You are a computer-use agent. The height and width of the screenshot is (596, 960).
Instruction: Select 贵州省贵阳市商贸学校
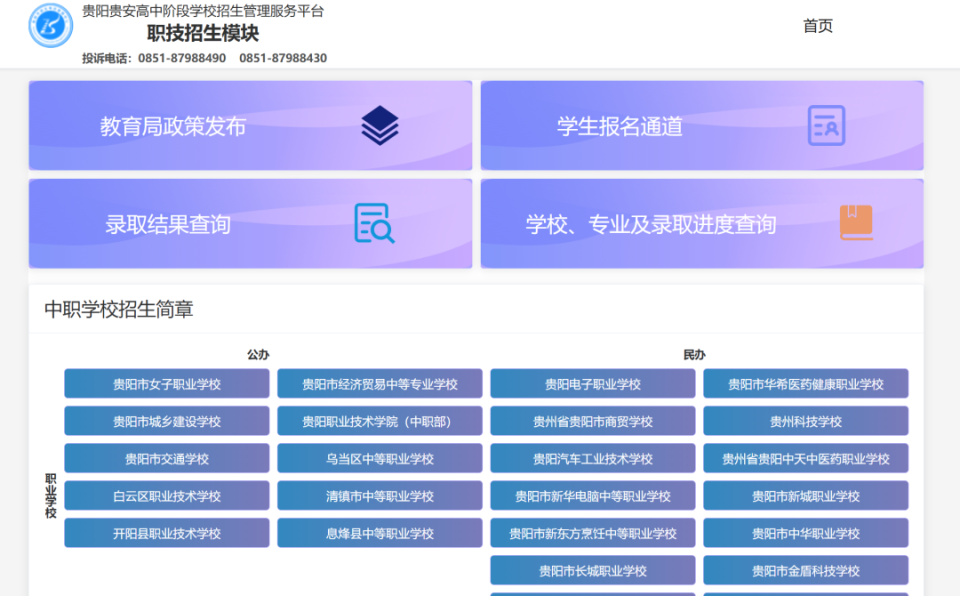593,421
